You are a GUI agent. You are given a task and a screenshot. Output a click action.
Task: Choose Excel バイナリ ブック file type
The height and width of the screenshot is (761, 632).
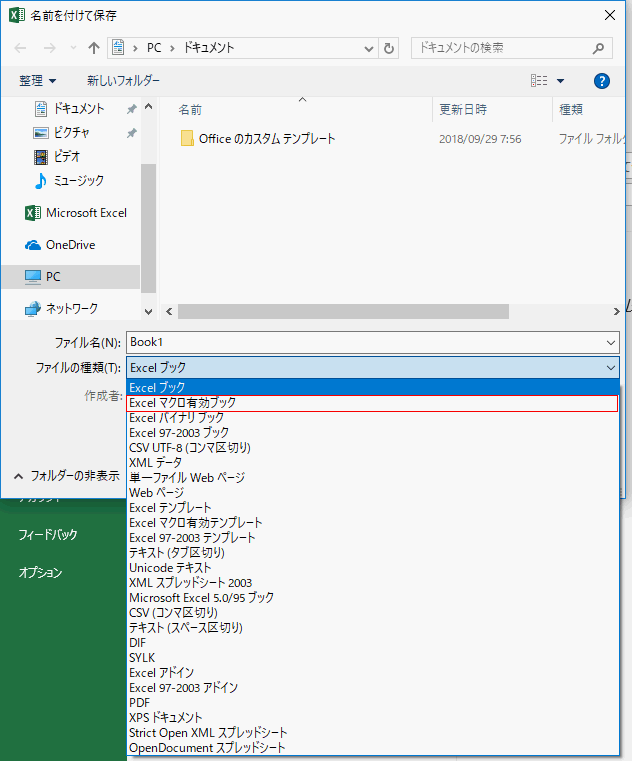(373, 418)
